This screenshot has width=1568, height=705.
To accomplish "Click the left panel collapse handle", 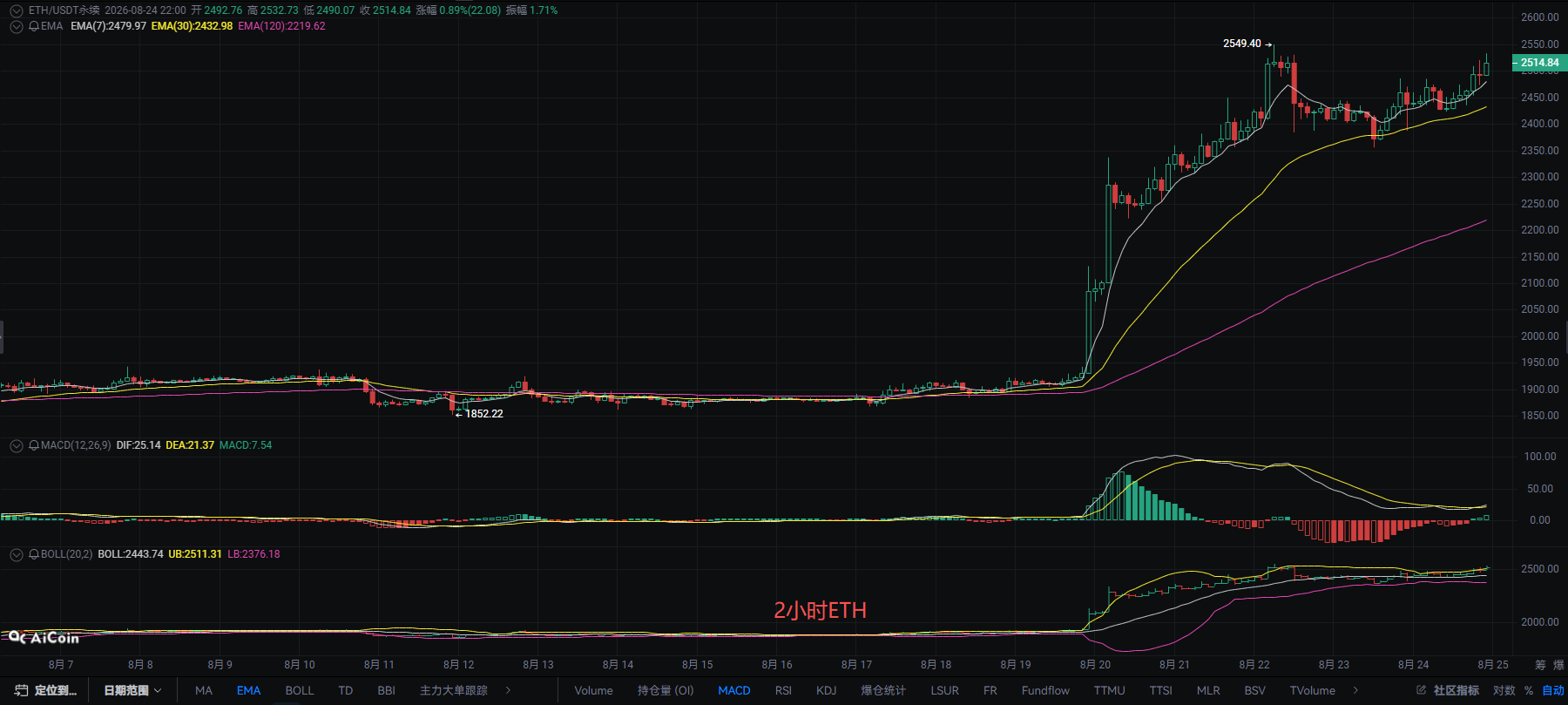I will pyautogui.click(x=2, y=337).
